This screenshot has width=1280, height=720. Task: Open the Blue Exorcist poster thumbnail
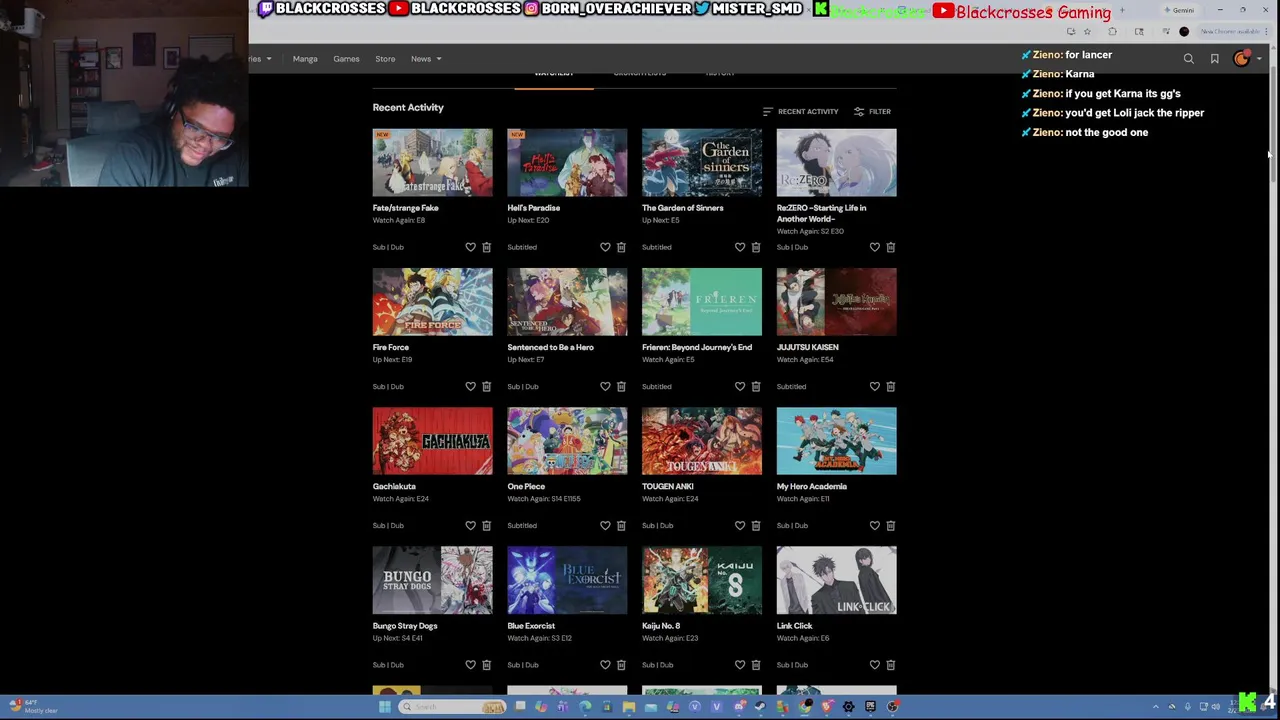pyautogui.click(x=567, y=580)
